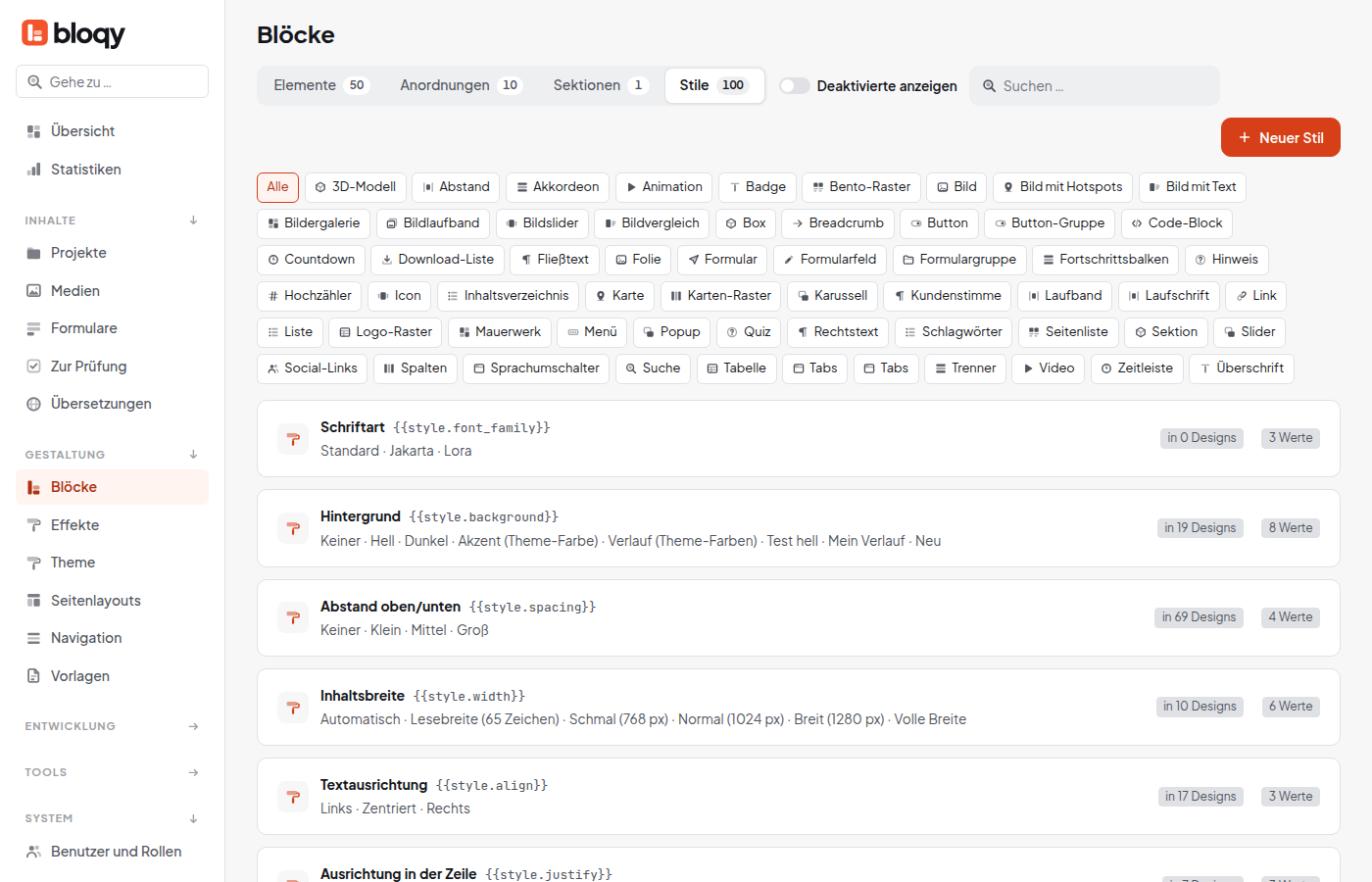Filter styles by 3D-Modell
This screenshot has height=882, width=1372.
pyautogui.click(x=356, y=187)
